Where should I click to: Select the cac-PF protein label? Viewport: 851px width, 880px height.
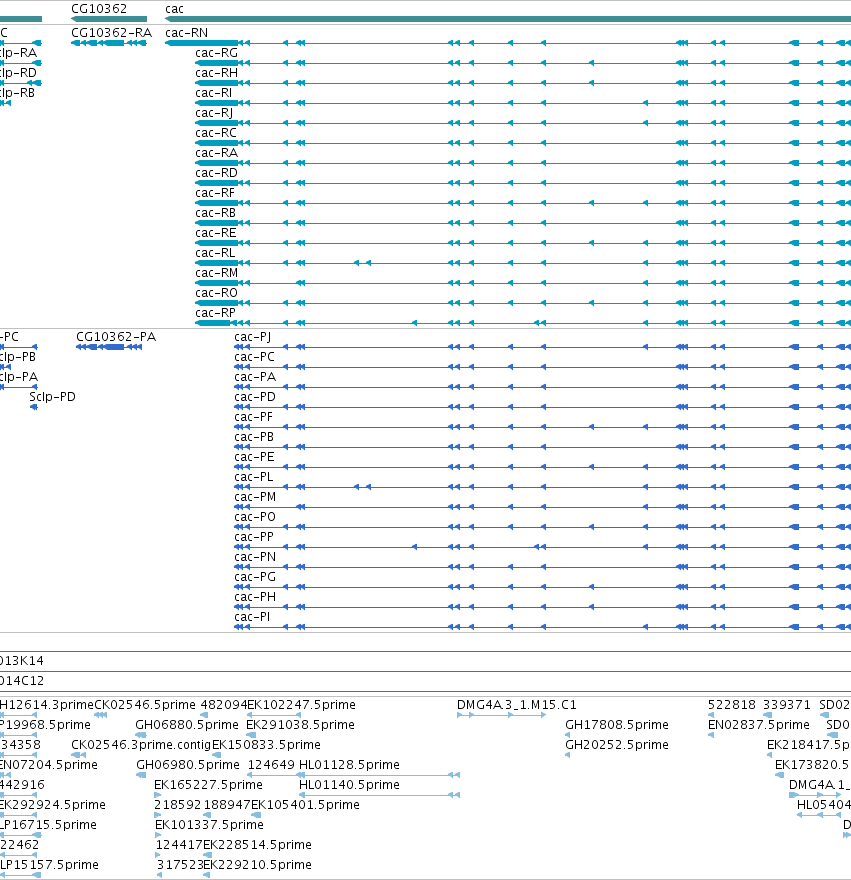(x=253, y=418)
